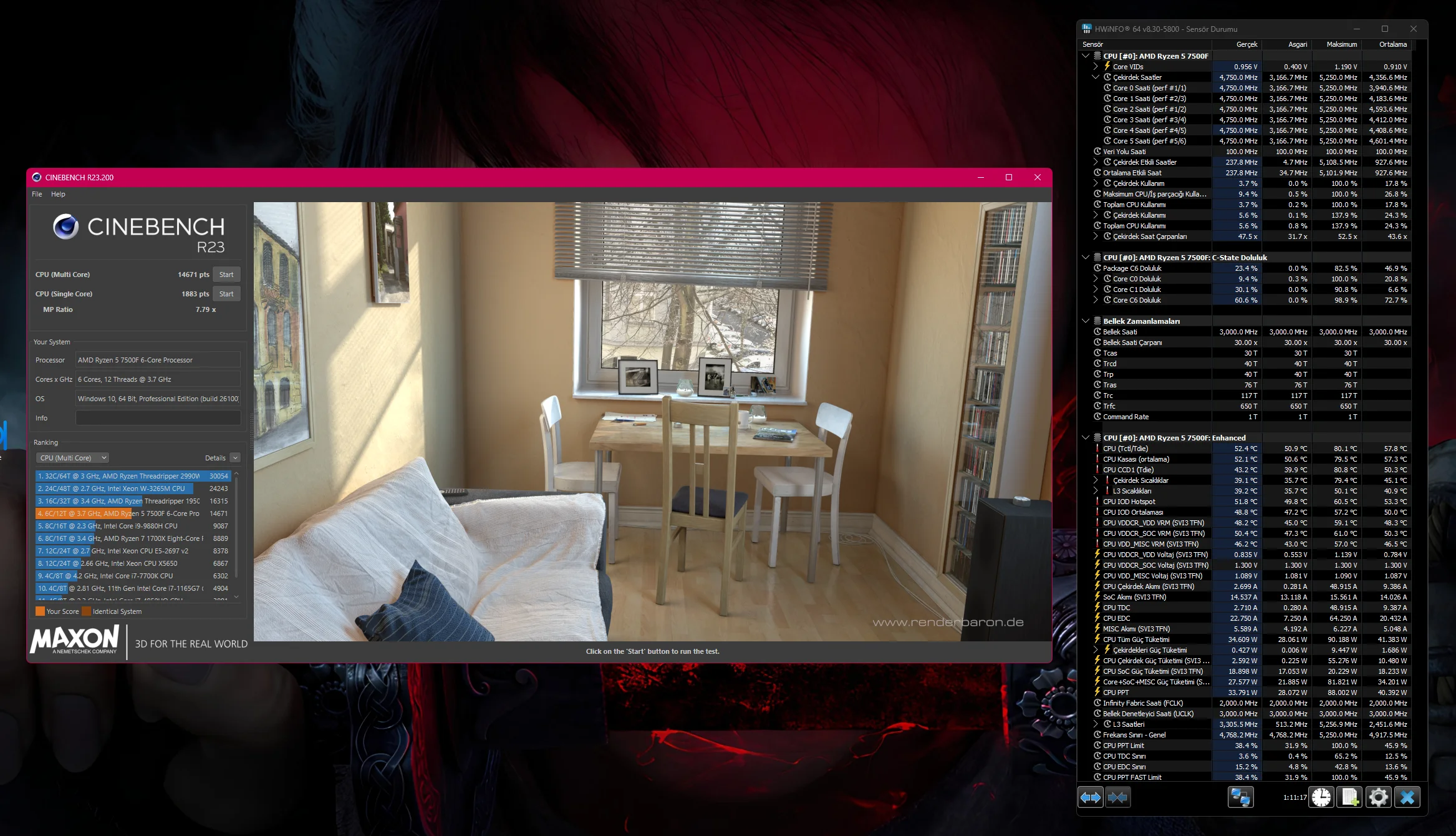Image resolution: width=1456 pixels, height=836 pixels.
Task: Collapse the Bellek Zamanlamaları section
Action: point(1086,321)
